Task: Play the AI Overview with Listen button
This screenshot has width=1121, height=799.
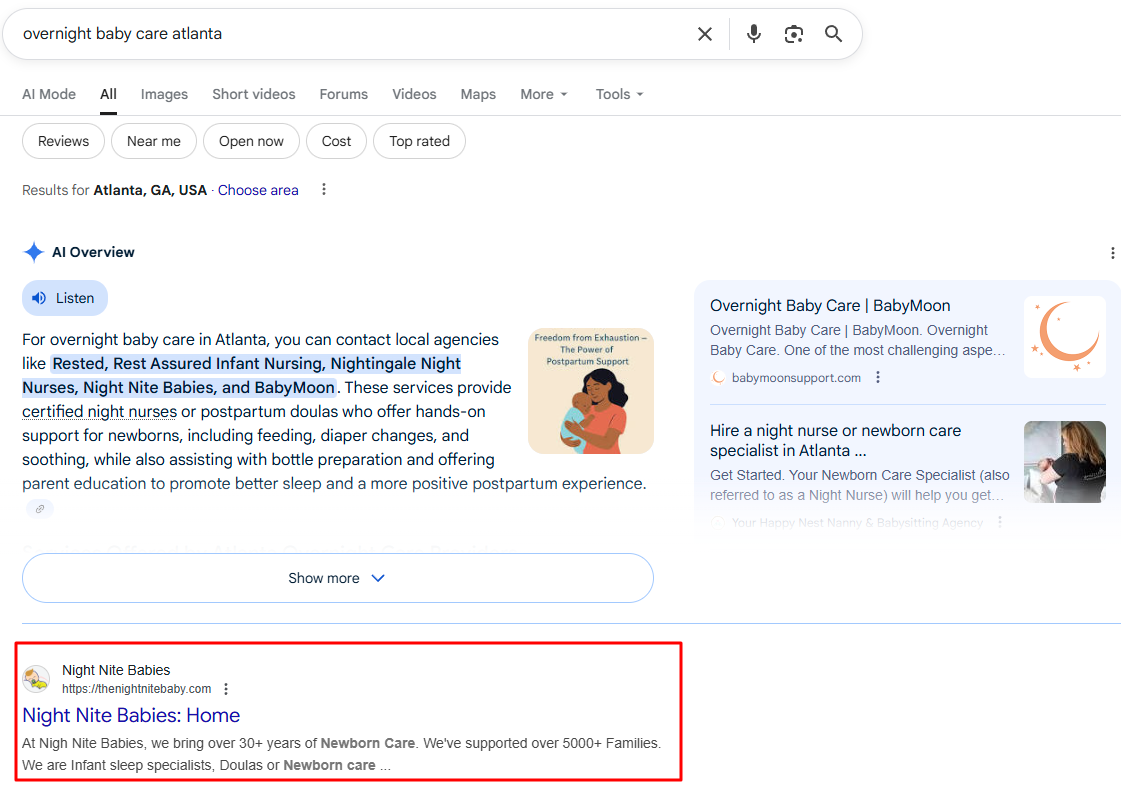Action: click(65, 298)
